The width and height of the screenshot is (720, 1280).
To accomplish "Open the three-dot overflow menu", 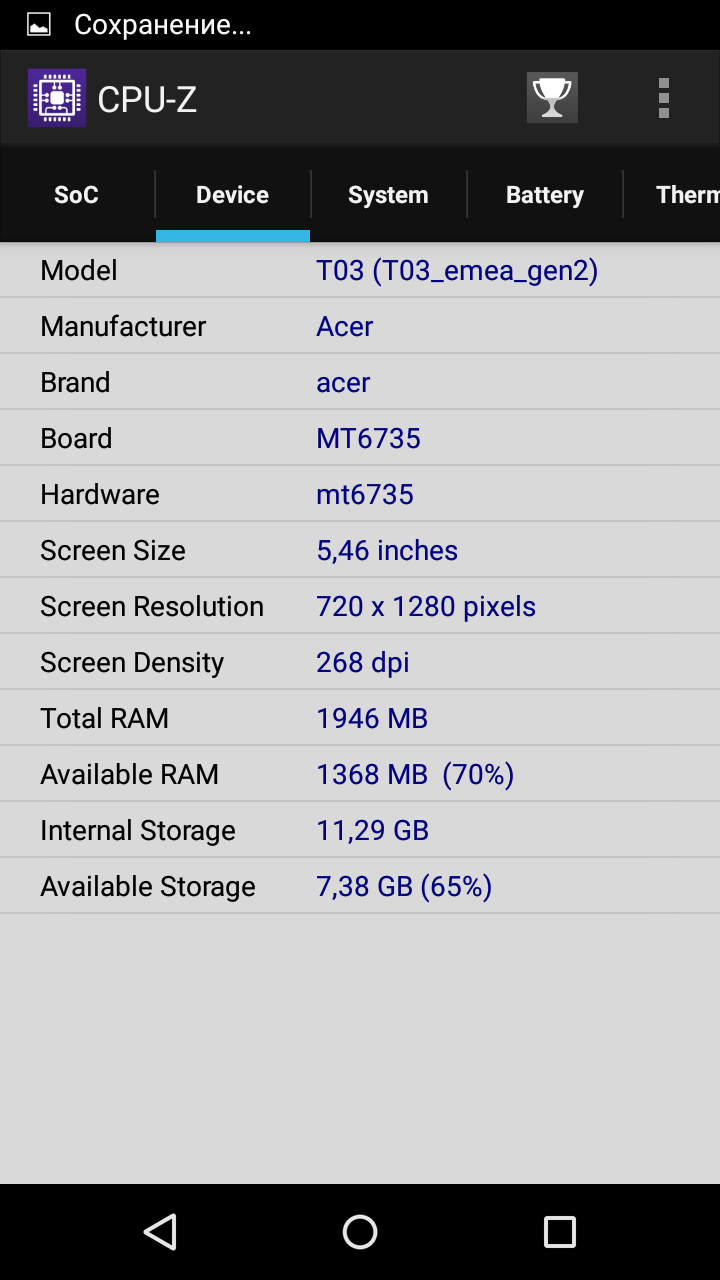I will click(x=663, y=98).
